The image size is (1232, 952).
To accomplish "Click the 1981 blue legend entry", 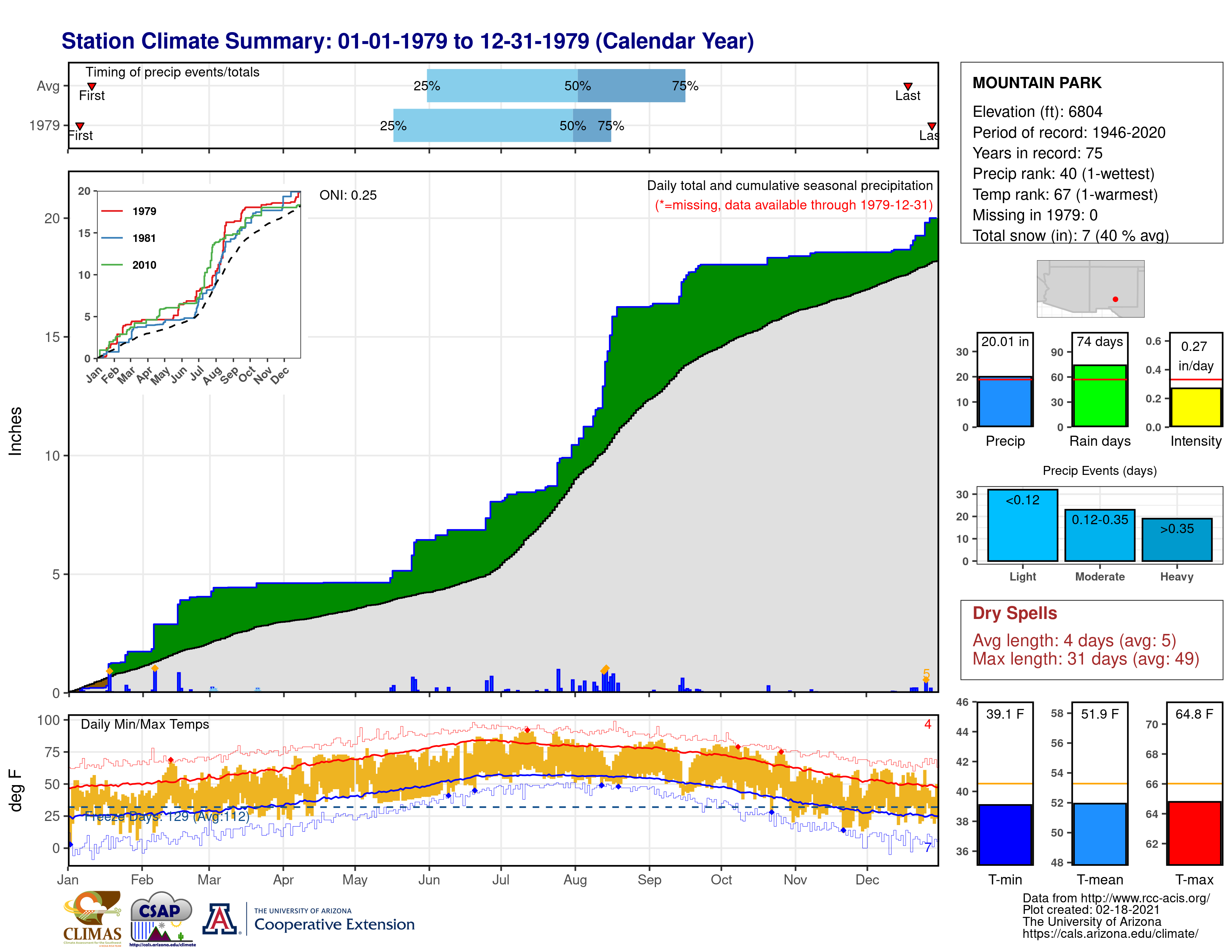I will pyautogui.click(x=129, y=238).
